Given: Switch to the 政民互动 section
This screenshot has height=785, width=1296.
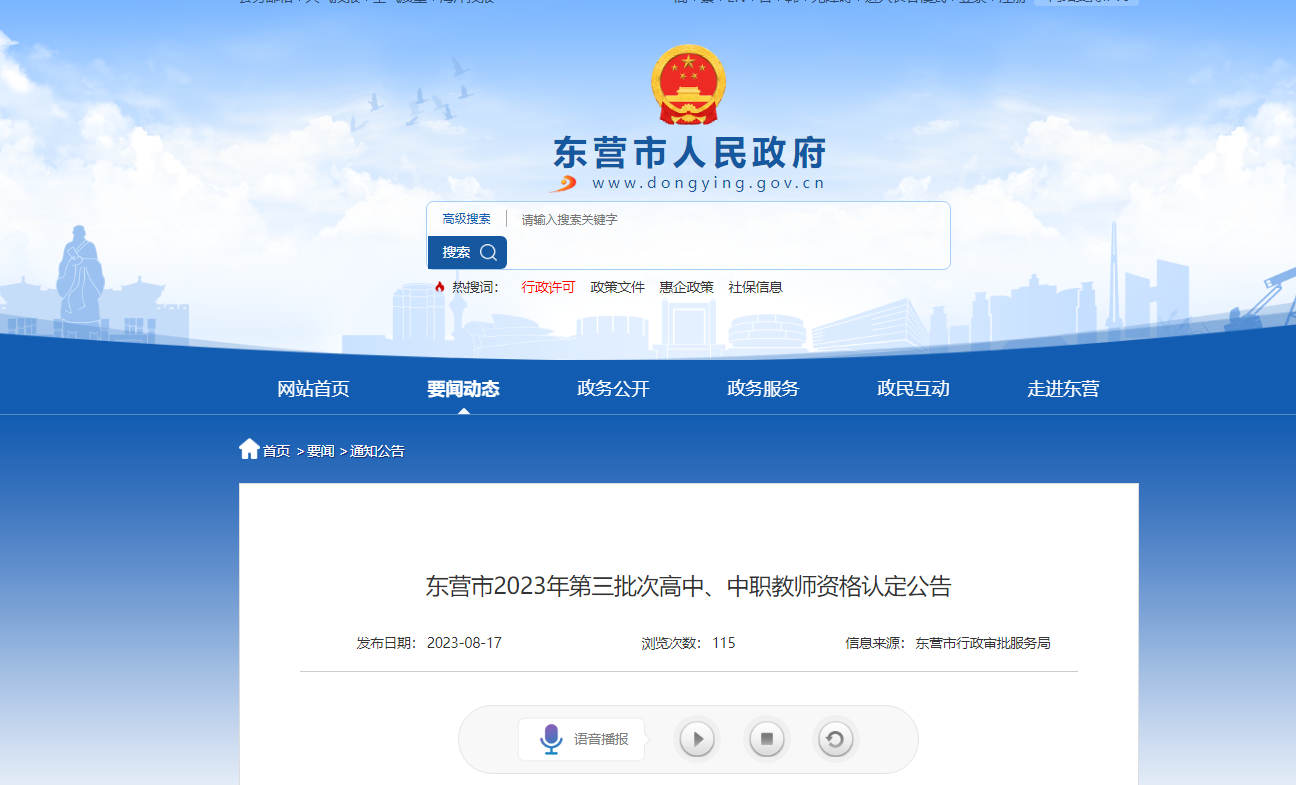Looking at the screenshot, I should point(913,389).
